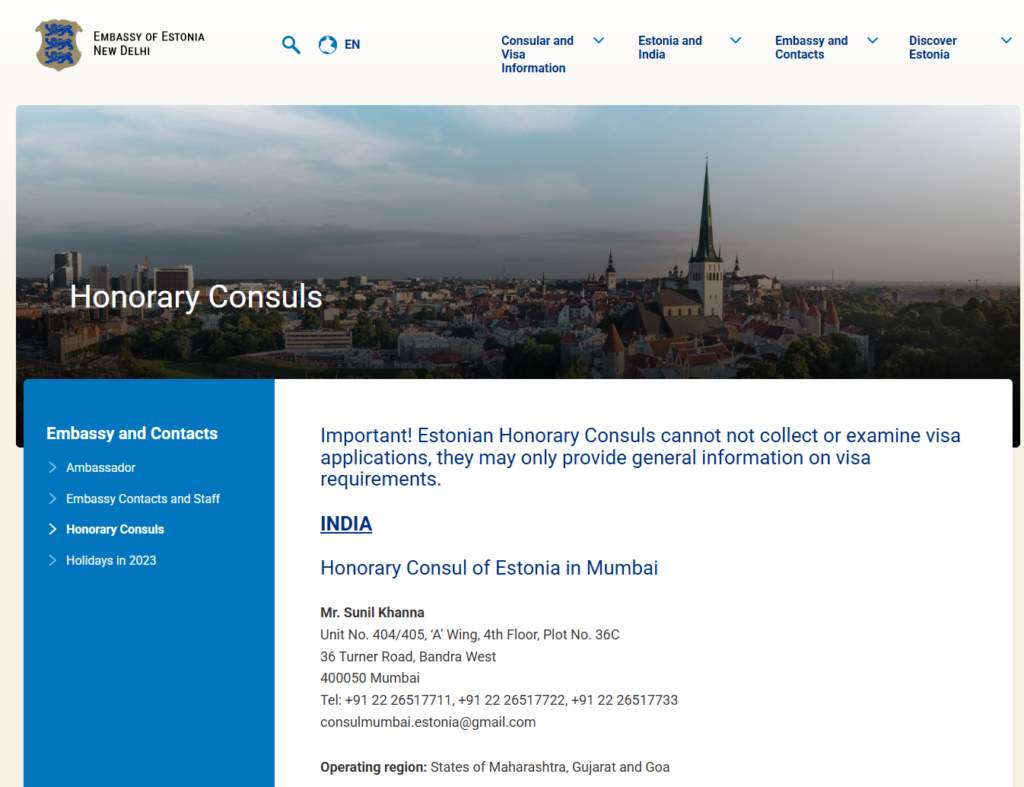Click the arrow icon beside Embassy Contacts and Staff
Image resolution: width=1024 pixels, height=787 pixels.
pos(53,499)
